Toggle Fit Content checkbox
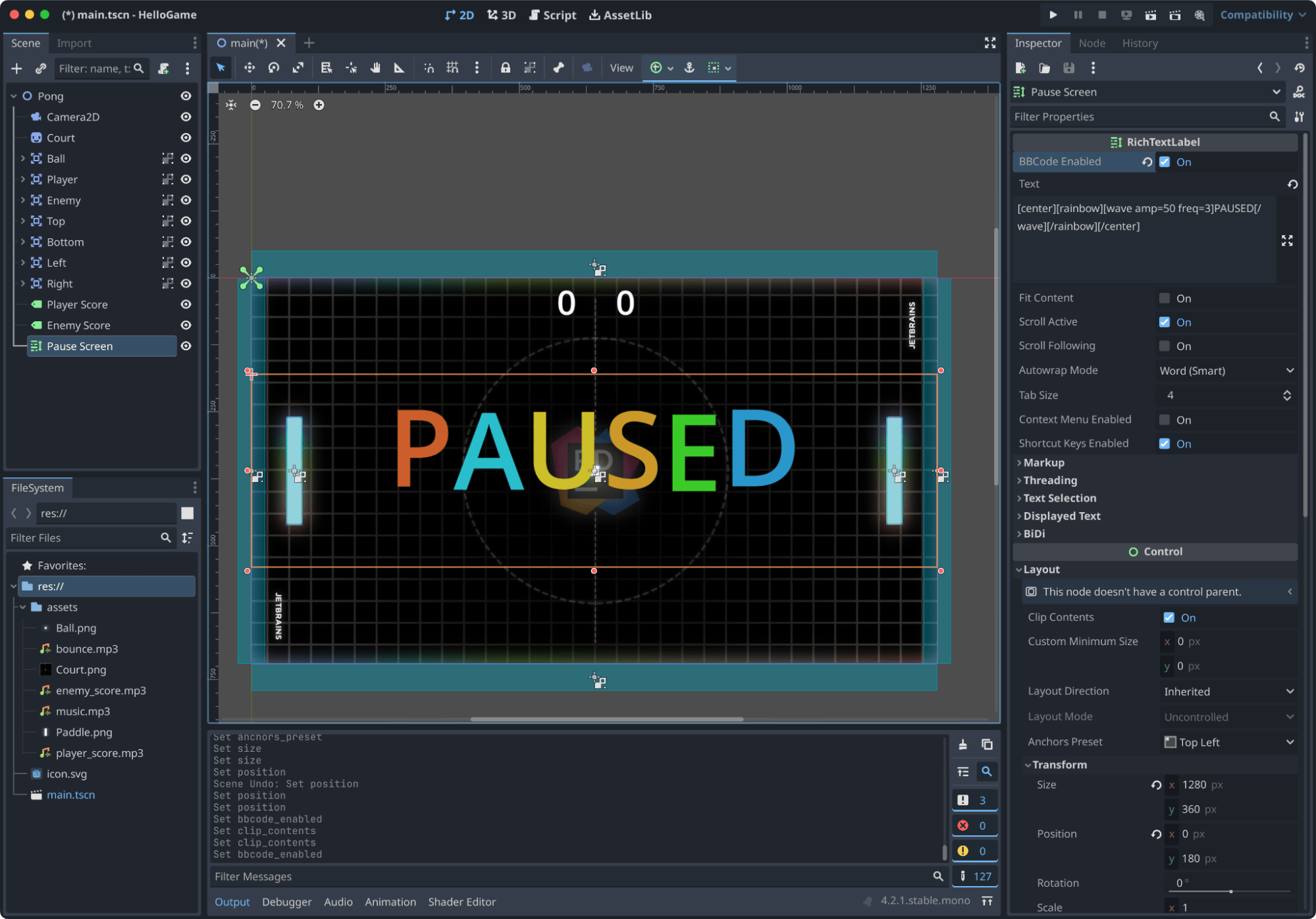The height and width of the screenshot is (919, 1316). [1163, 297]
